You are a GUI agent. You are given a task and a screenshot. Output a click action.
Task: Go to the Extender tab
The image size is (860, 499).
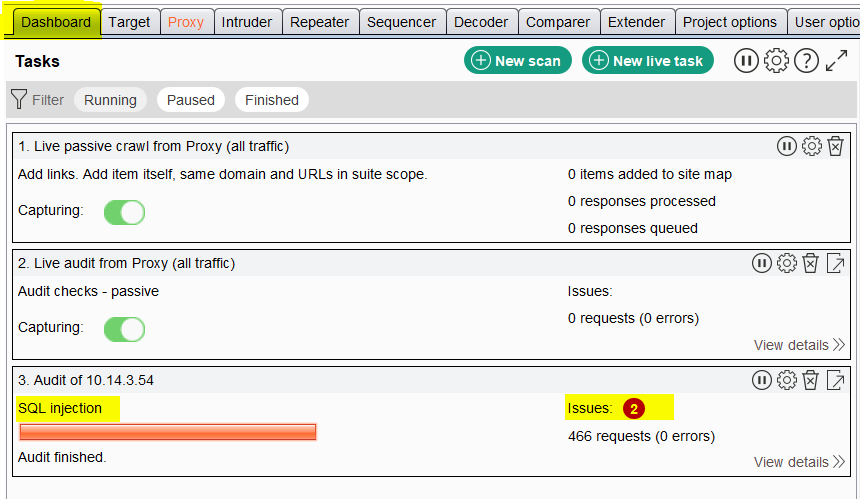pos(636,22)
